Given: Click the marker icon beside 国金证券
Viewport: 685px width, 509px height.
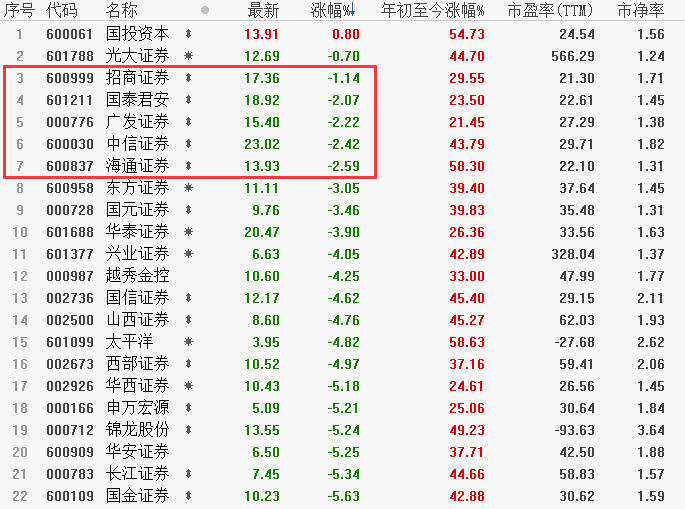Looking at the screenshot, I should click(x=188, y=496).
